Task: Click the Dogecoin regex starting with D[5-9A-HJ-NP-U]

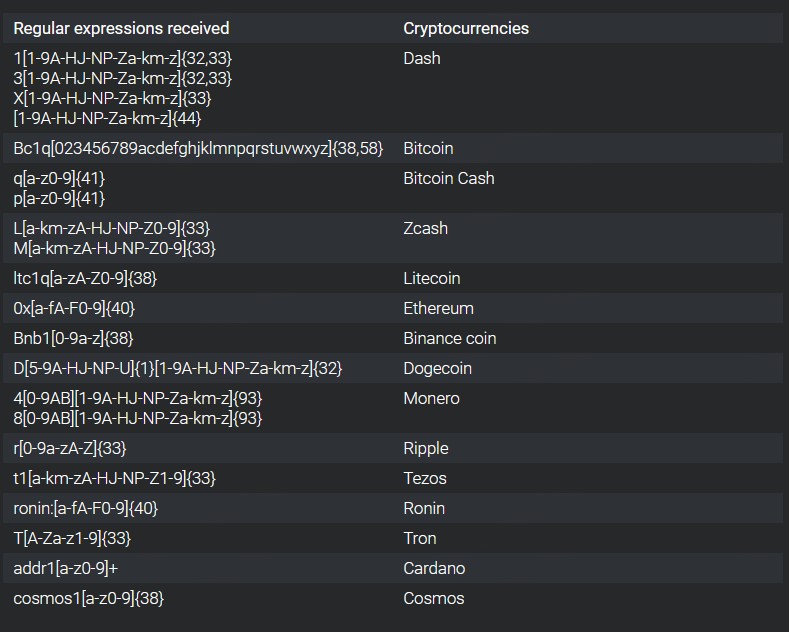Action: click(178, 368)
